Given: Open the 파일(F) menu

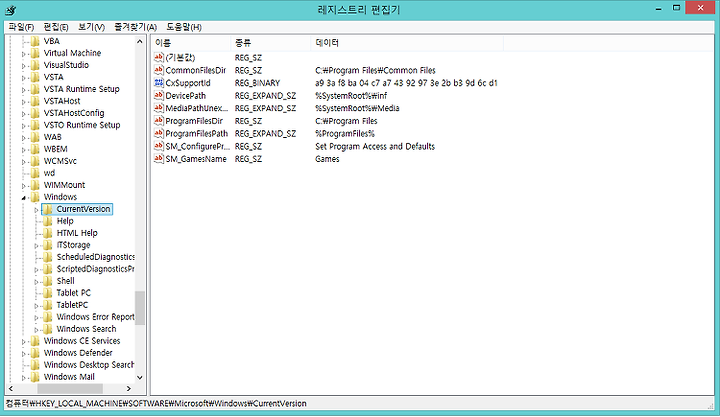Looking at the screenshot, I should (21, 27).
